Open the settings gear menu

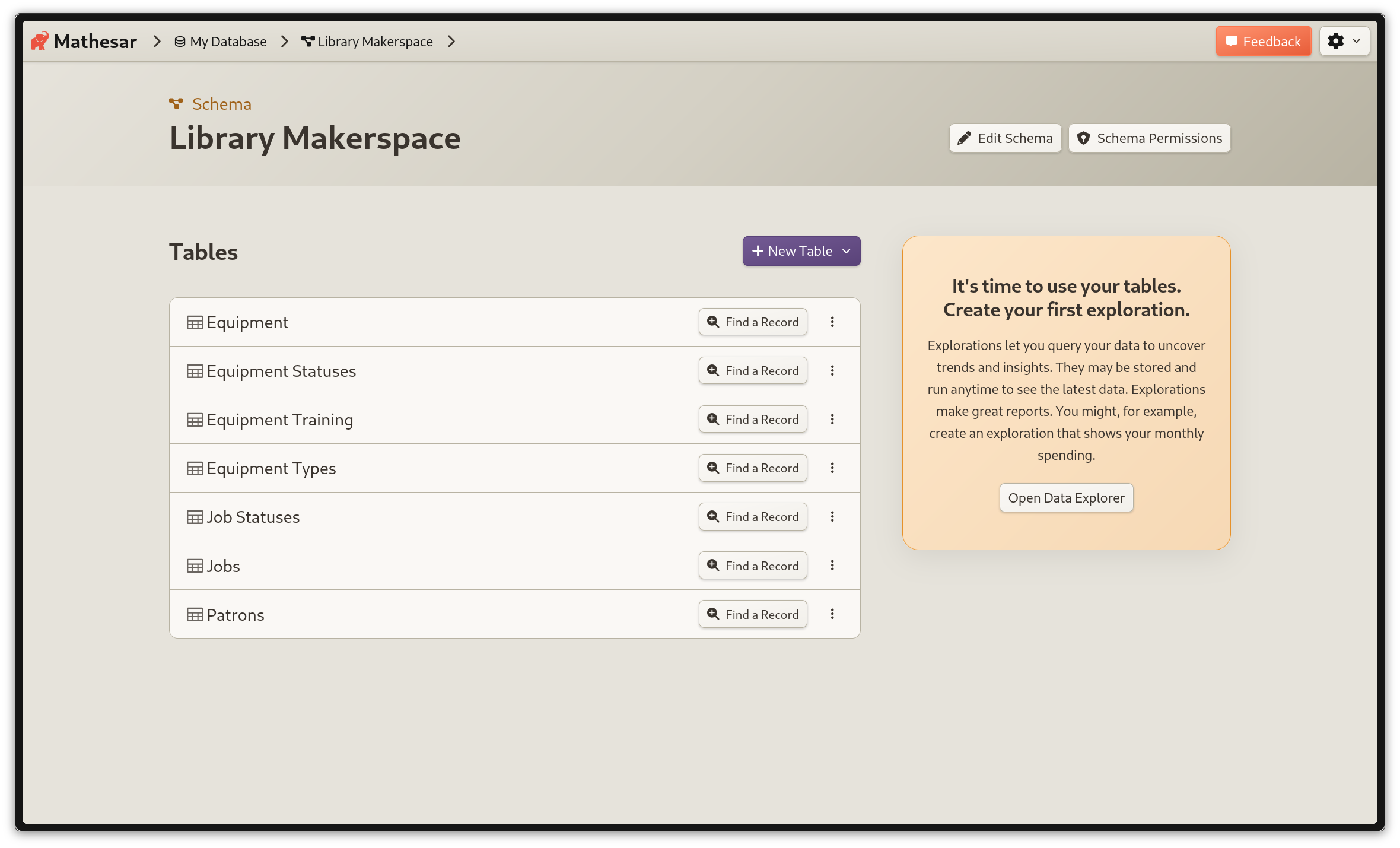1344,41
